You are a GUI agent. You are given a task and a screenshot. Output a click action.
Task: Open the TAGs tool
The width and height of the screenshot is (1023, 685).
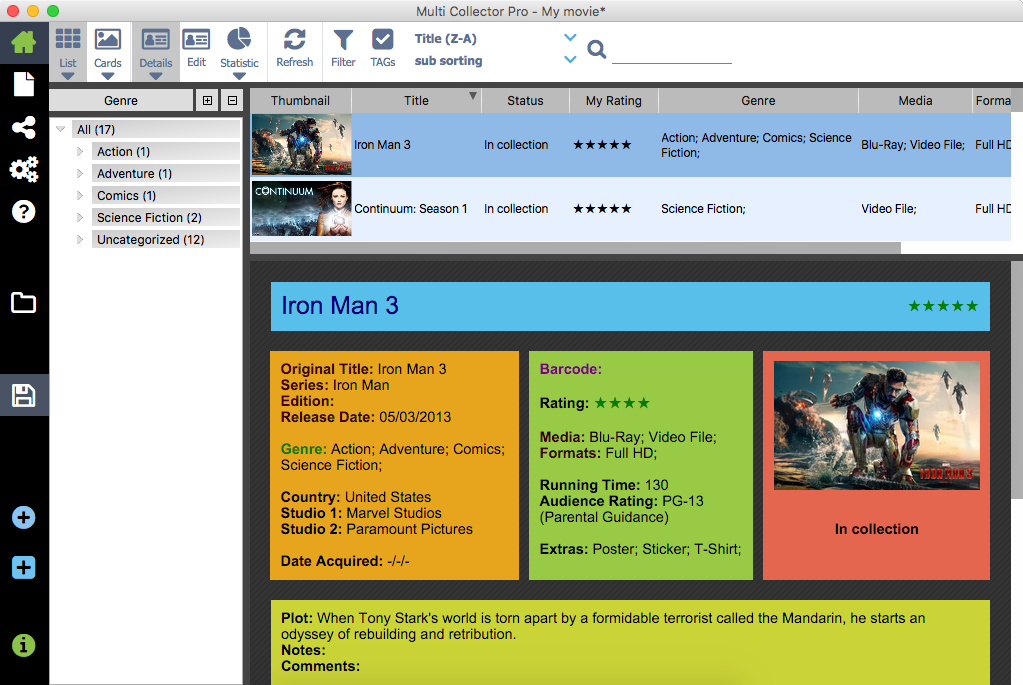pyautogui.click(x=382, y=48)
